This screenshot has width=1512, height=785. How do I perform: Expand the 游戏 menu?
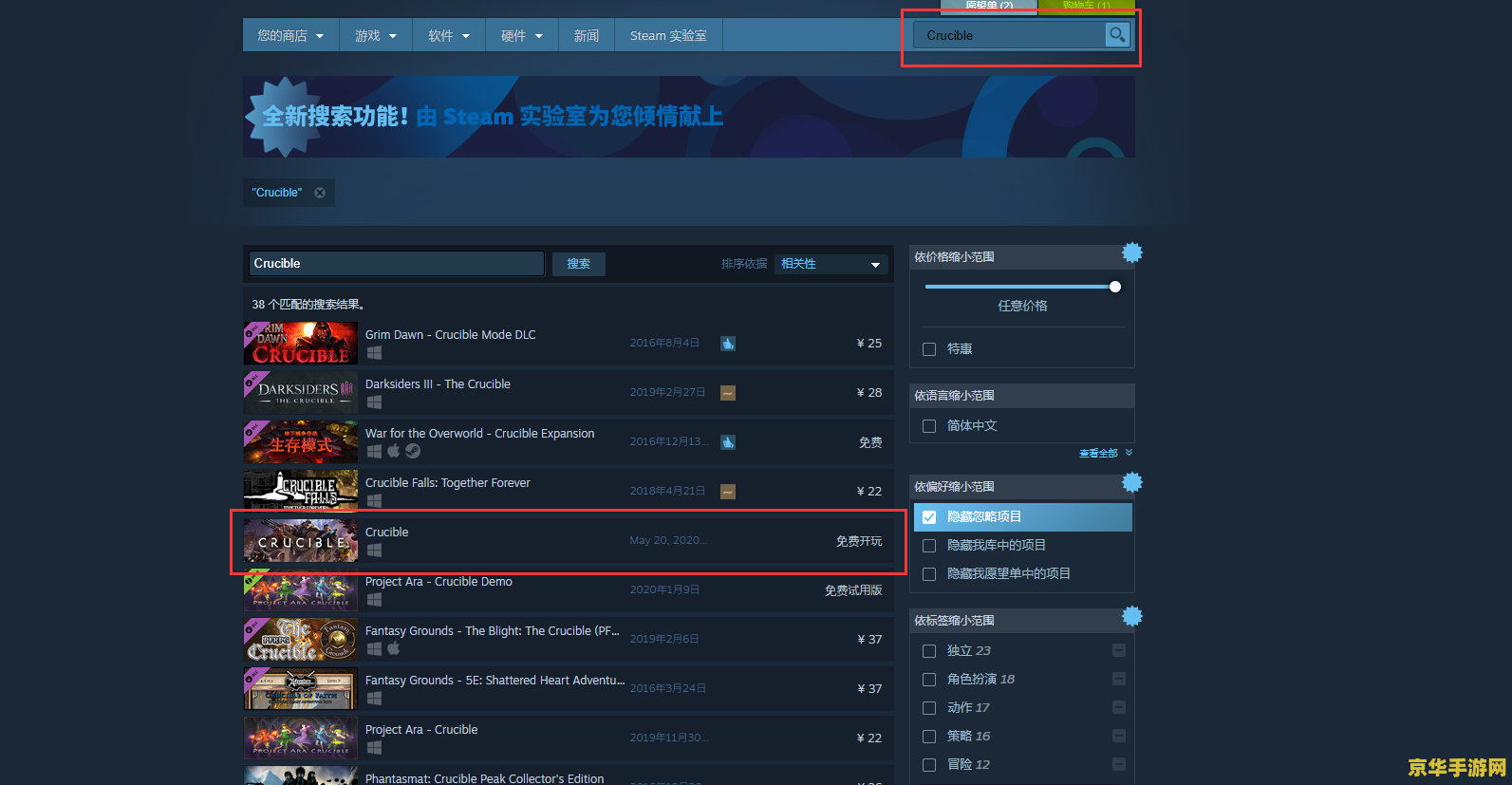pos(376,35)
